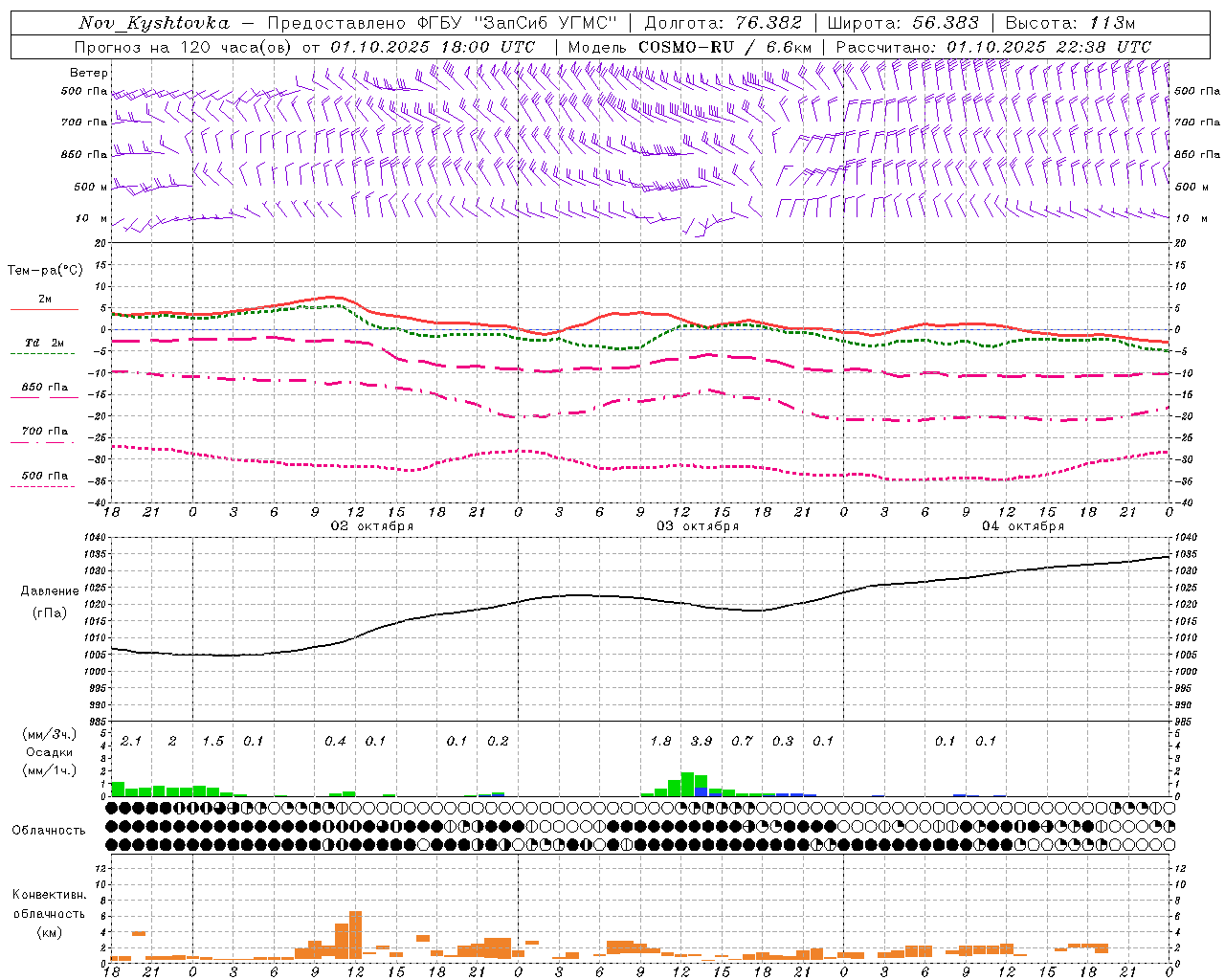Click the 0.4 precipitation total
Viewport: 1225px width, 980px height.
tap(335, 742)
